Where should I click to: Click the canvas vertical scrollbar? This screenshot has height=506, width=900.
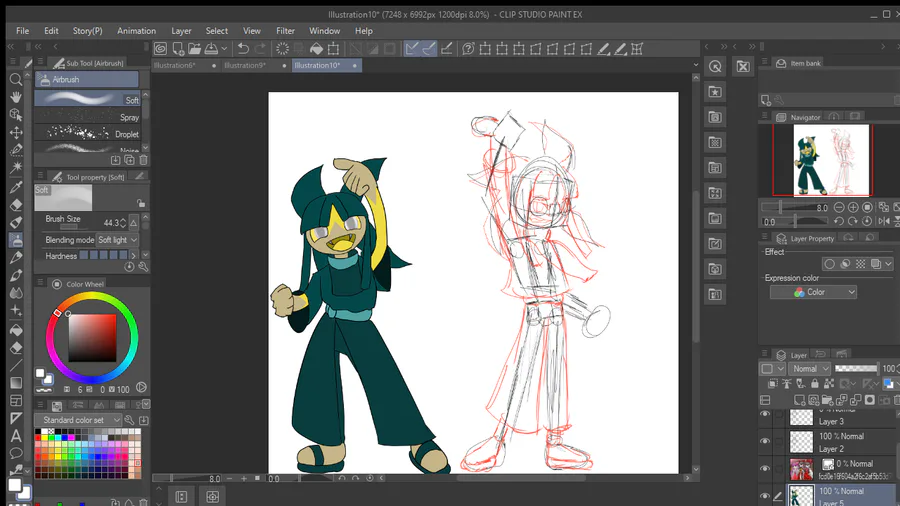696,268
